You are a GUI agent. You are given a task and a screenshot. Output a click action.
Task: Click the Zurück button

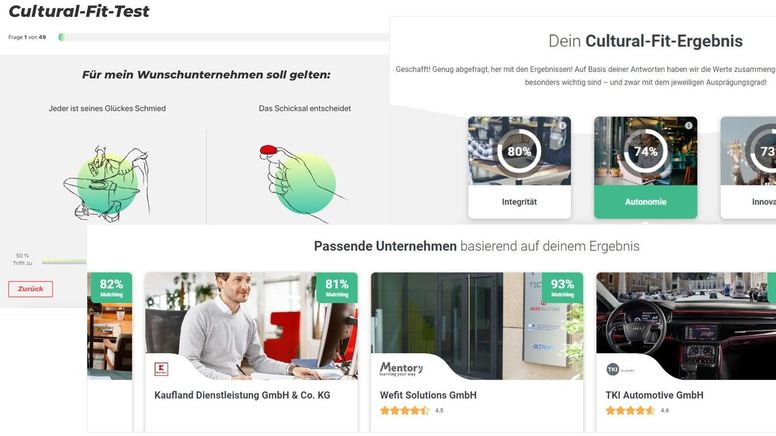coord(30,289)
